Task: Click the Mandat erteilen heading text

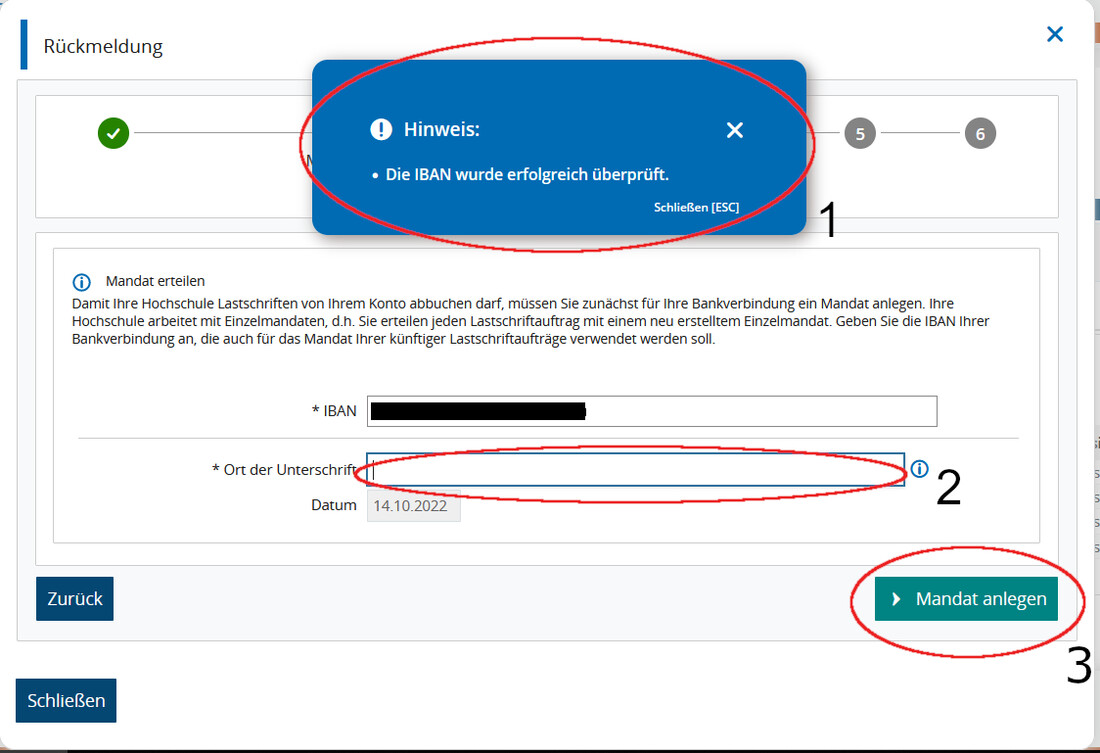Action: pyautogui.click(x=155, y=281)
